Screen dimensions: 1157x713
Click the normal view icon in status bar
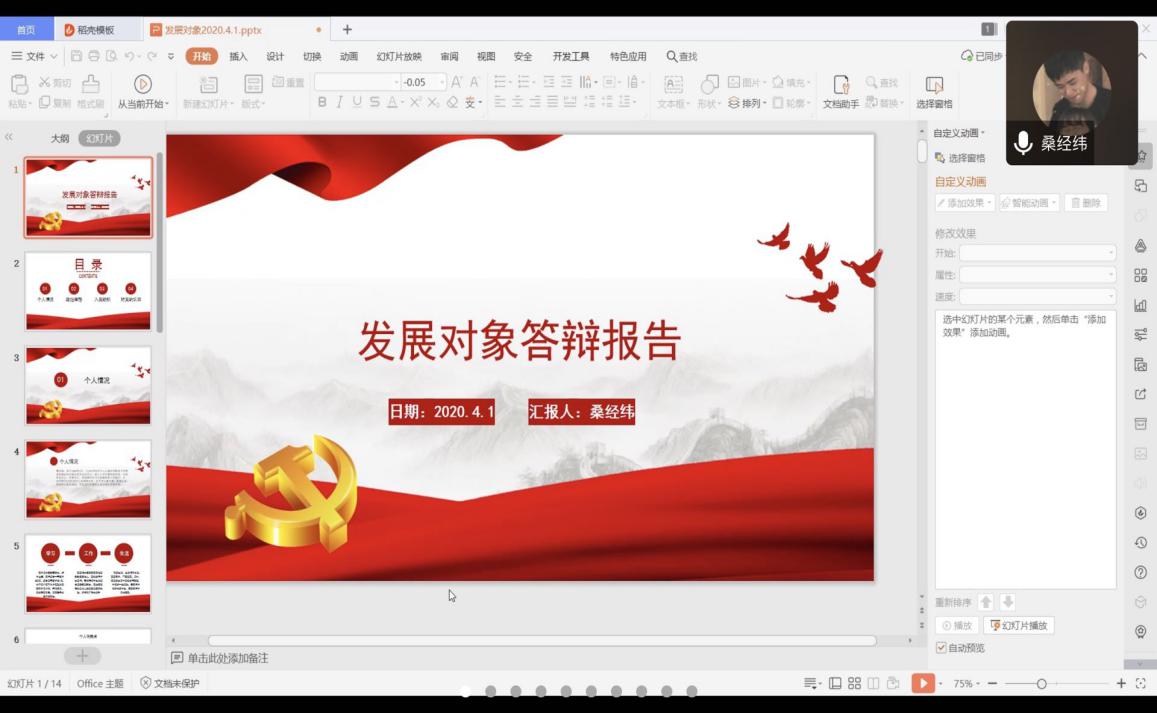[835, 683]
